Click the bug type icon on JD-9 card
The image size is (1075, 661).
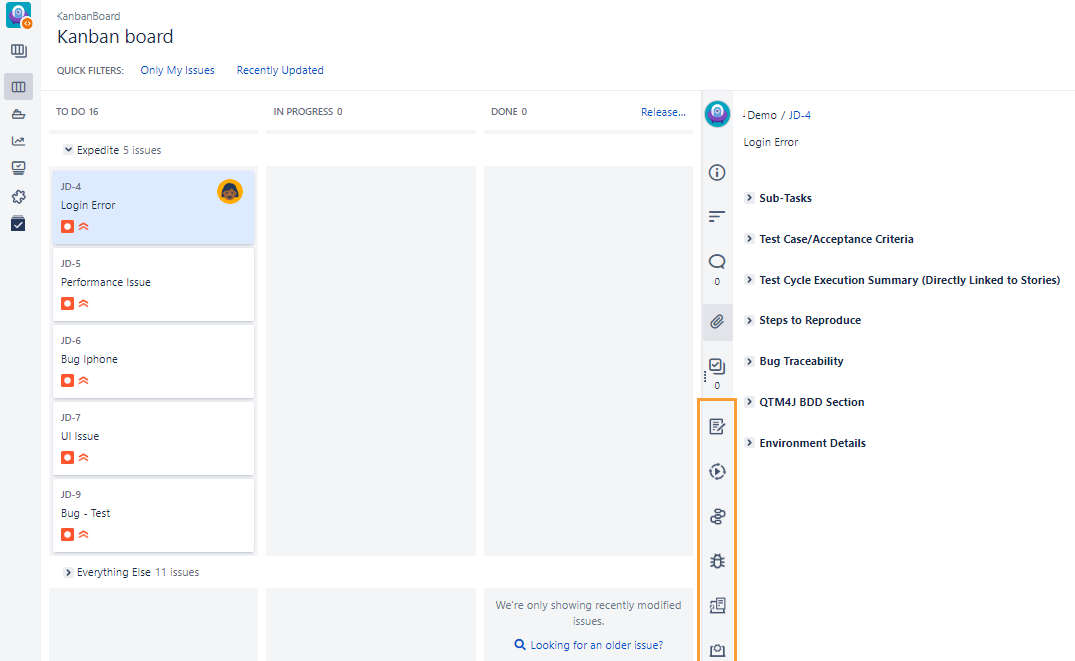point(67,534)
